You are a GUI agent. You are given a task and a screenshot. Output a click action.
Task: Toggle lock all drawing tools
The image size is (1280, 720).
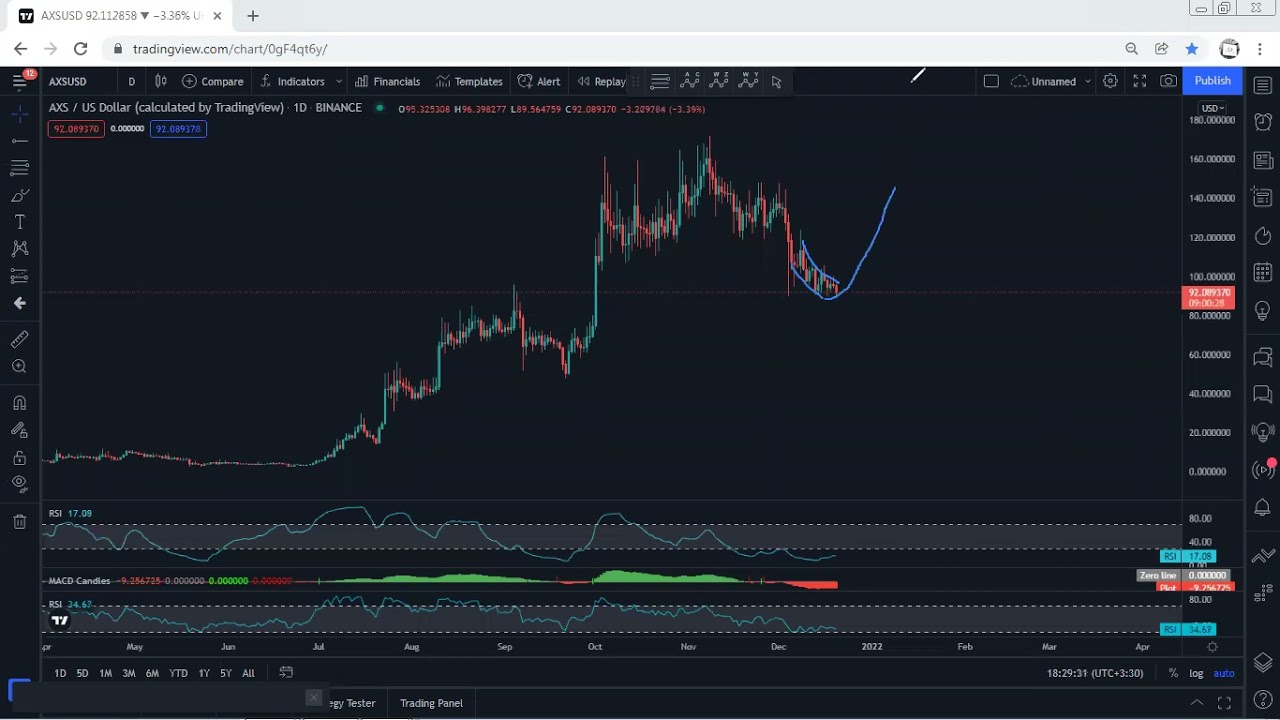(x=19, y=457)
